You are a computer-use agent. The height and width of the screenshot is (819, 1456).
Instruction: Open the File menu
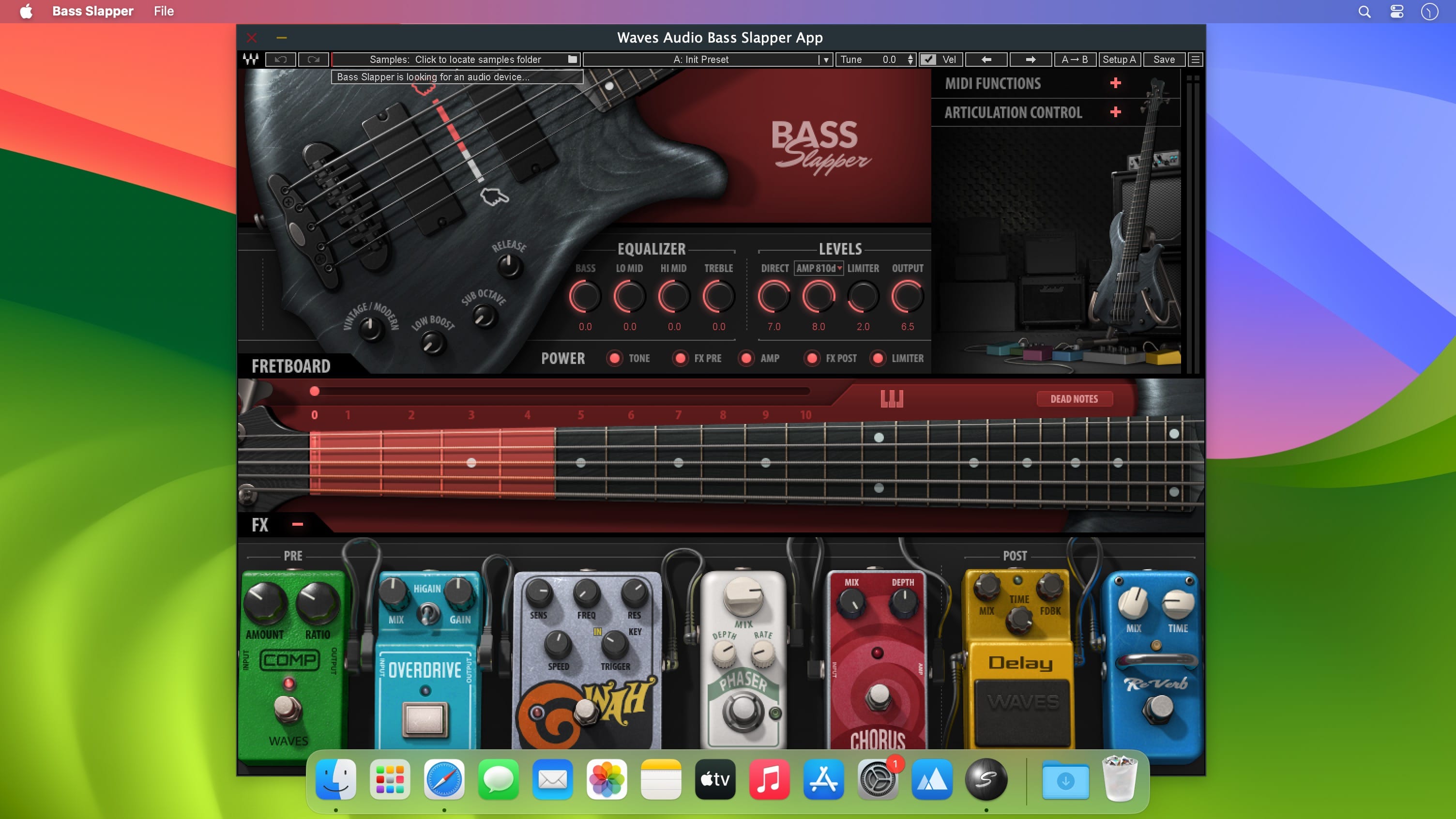pos(163,11)
